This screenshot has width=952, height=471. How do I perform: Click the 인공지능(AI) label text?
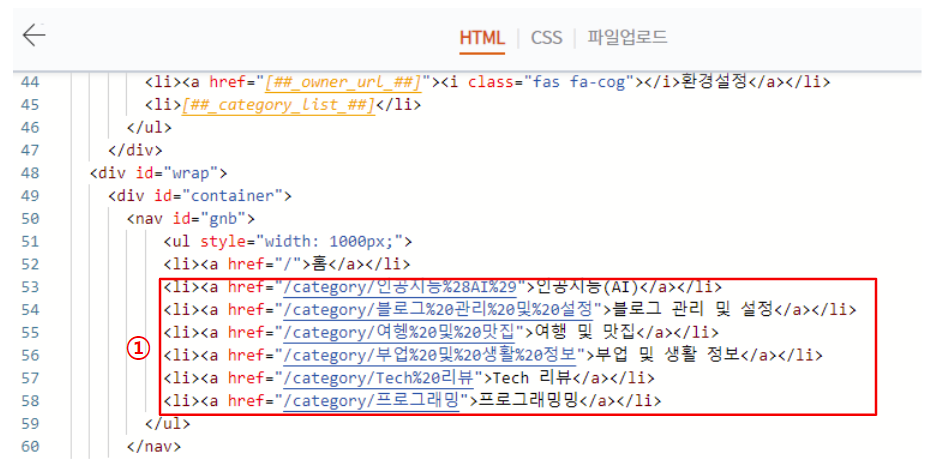[586, 286]
